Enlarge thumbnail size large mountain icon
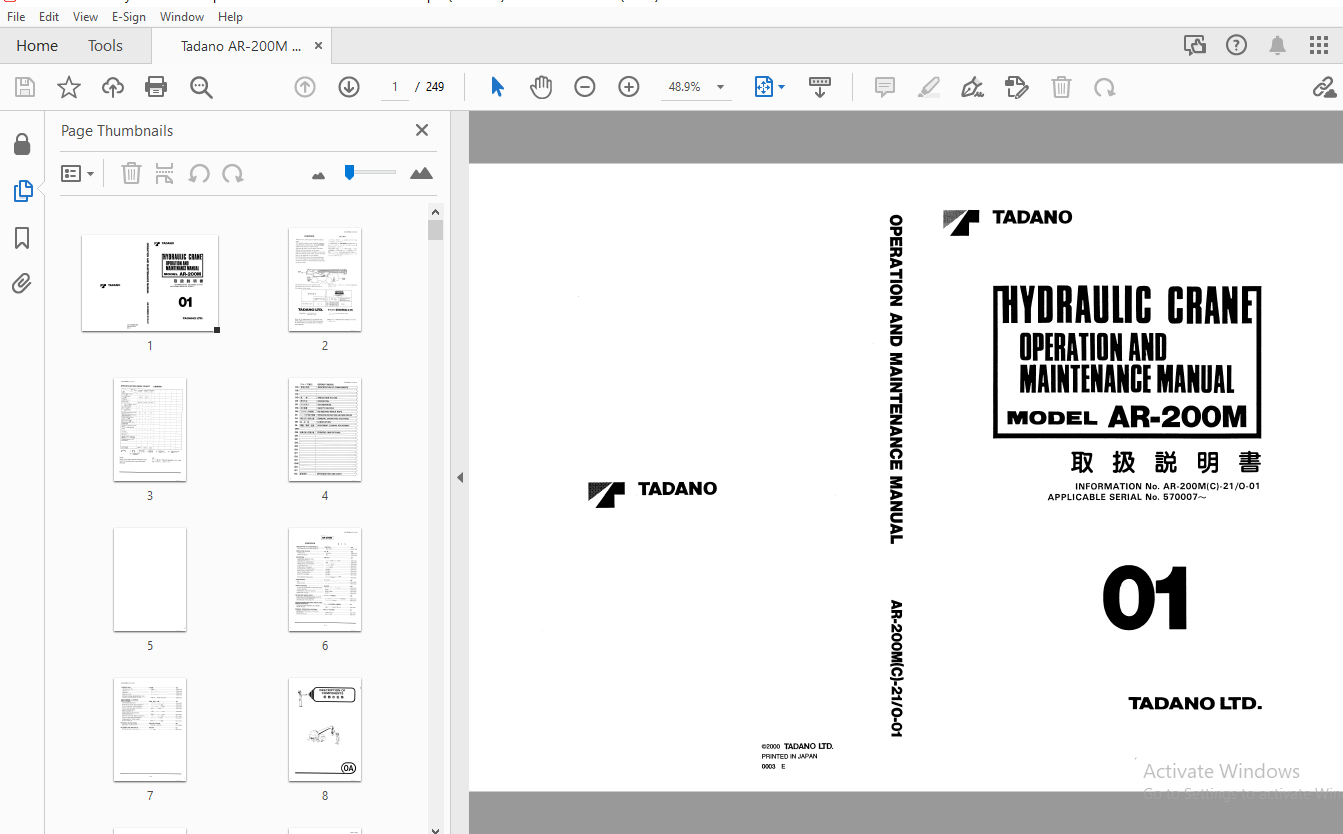The width and height of the screenshot is (1343, 834). (421, 173)
